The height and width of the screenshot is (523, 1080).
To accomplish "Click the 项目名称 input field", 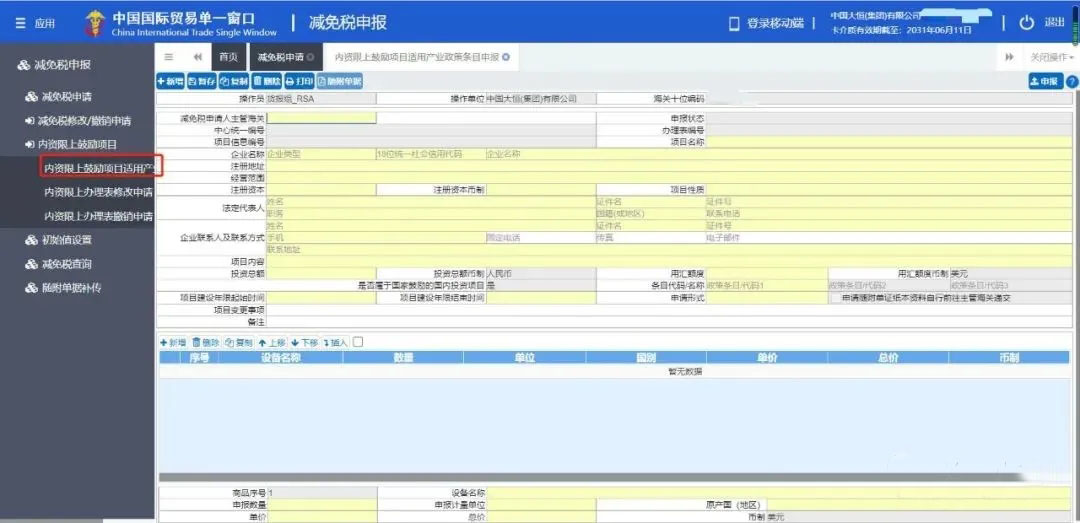I will pos(889,141).
